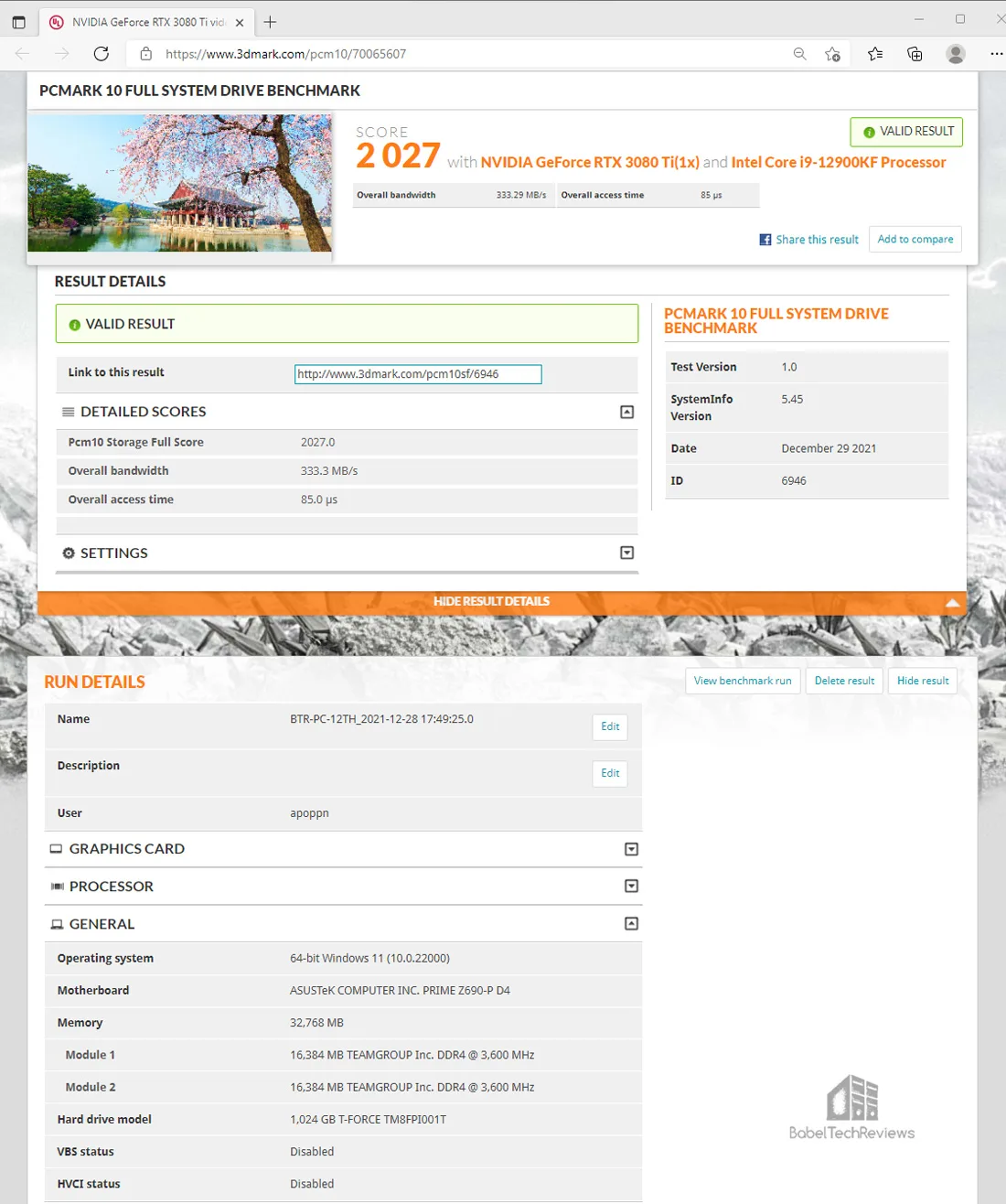The image size is (1006, 1204).
Task: Click the collapse arrow on orange bar
Action: [x=952, y=603]
